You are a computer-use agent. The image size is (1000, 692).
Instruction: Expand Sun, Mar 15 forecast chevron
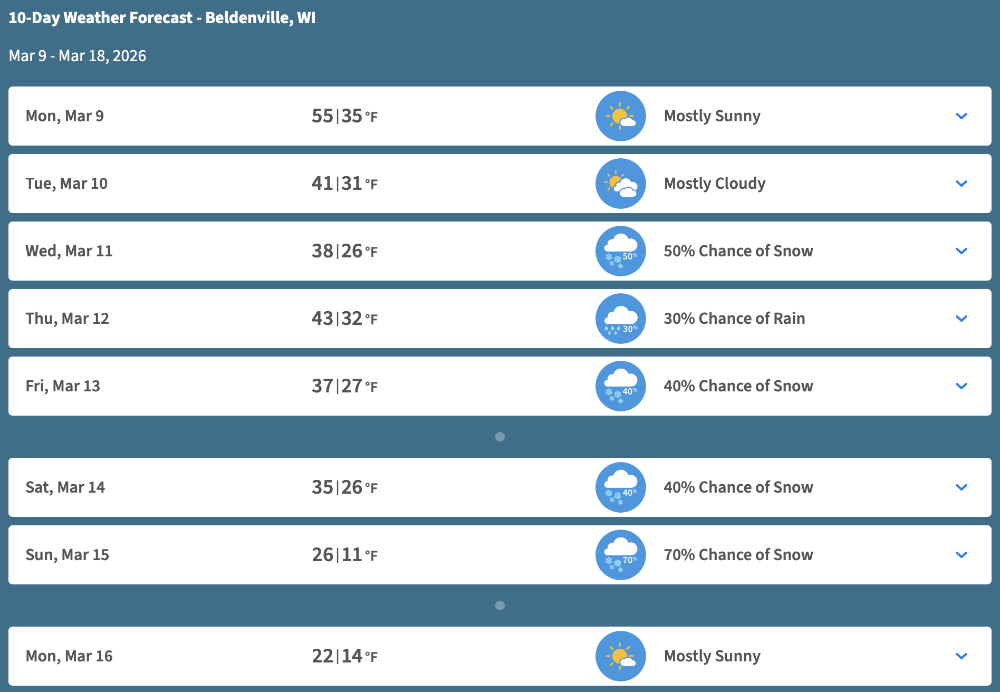coord(961,555)
